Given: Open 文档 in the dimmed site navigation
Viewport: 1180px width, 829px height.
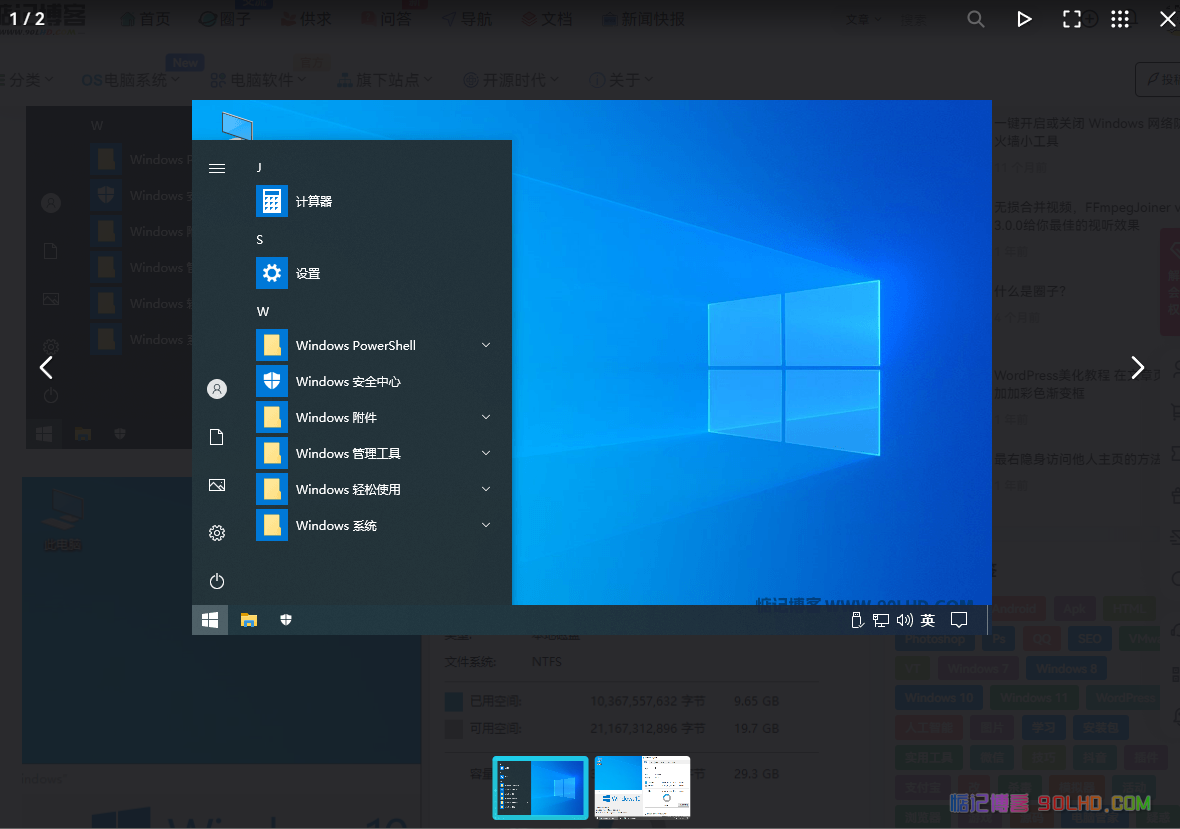Looking at the screenshot, I should pos(547,19).
